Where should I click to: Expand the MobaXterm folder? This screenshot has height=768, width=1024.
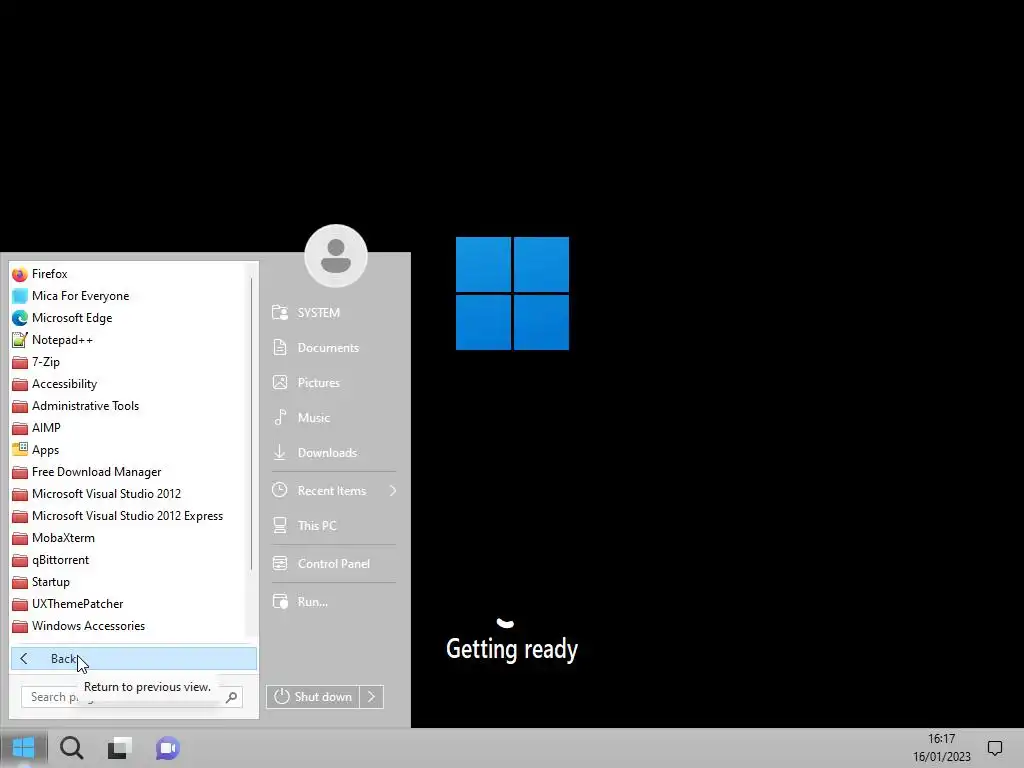pos(127,538)
